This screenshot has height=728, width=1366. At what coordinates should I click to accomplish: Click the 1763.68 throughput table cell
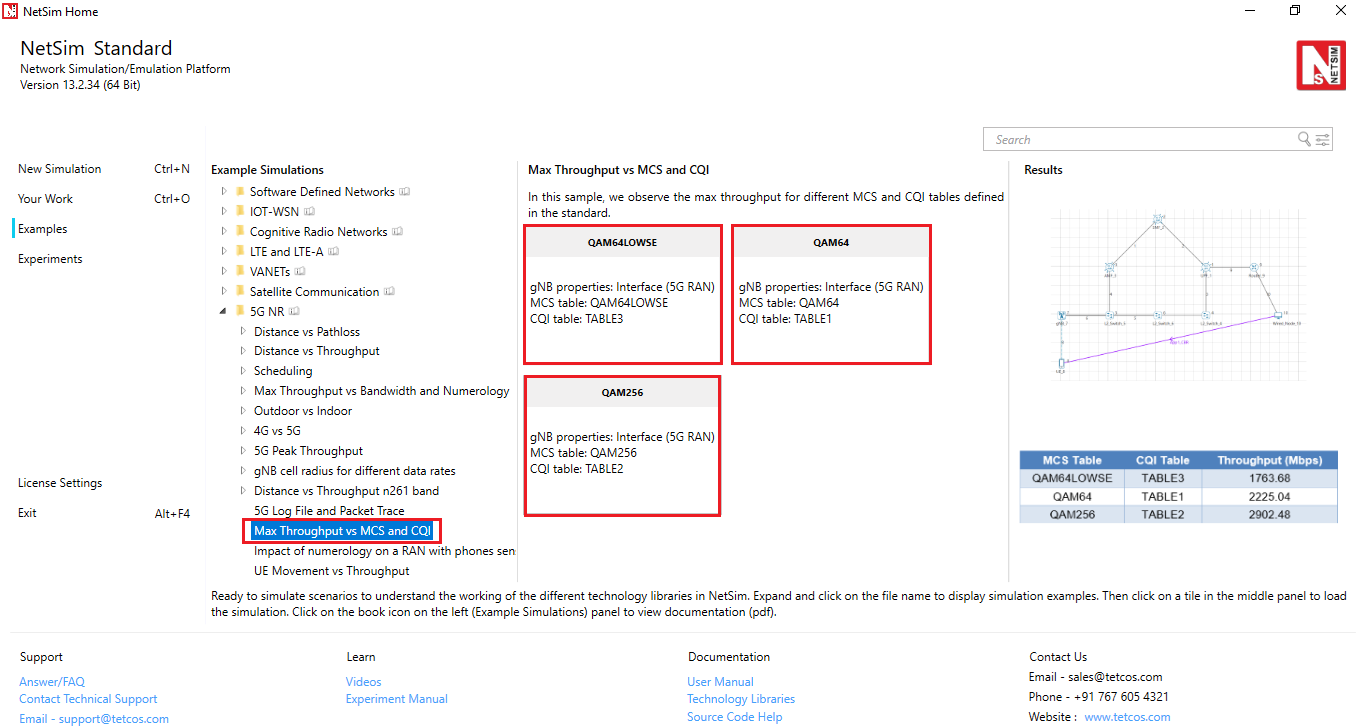coord(1269,478)
